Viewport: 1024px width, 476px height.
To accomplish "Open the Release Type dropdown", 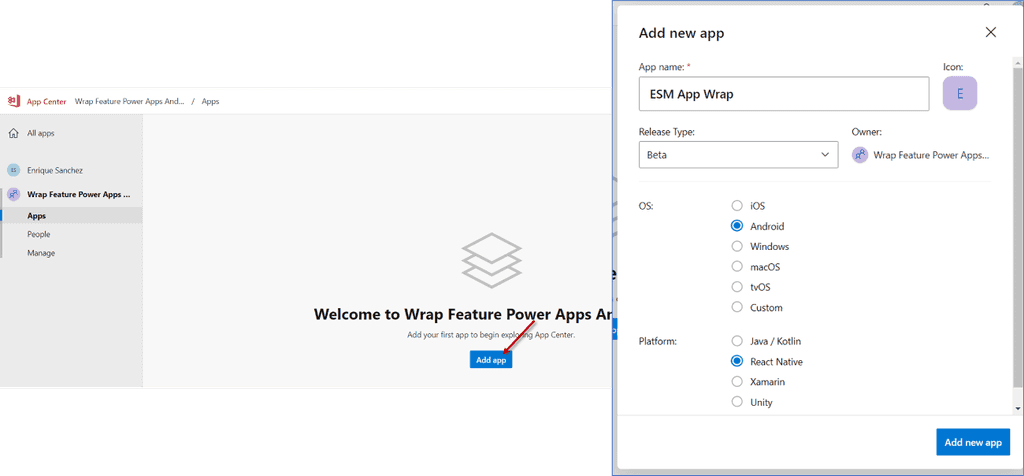I will (738, 155).
